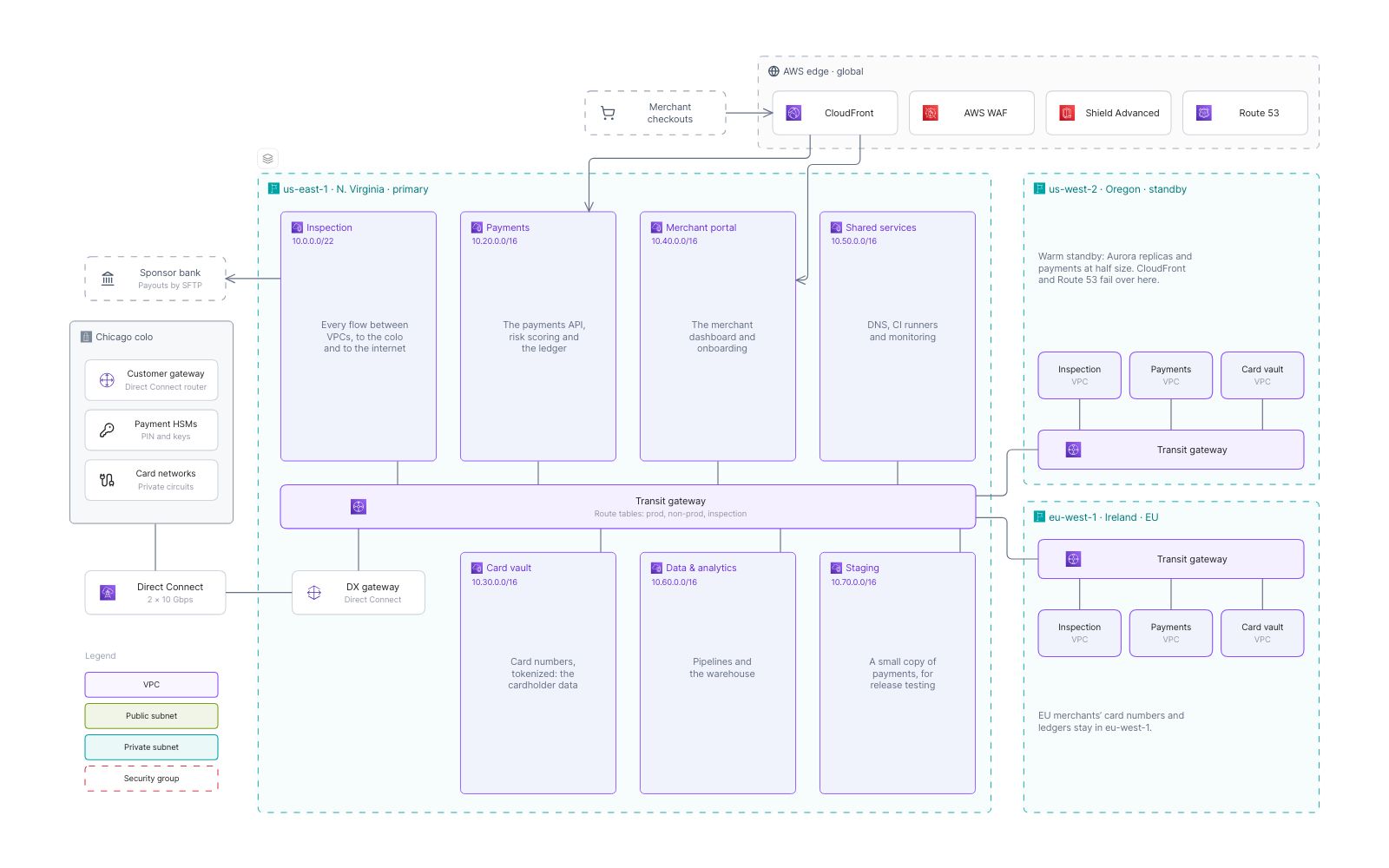This screenshot has width=1389, height=868.
Task: Click the Route 53 icon
Action: pos(1203,113)
